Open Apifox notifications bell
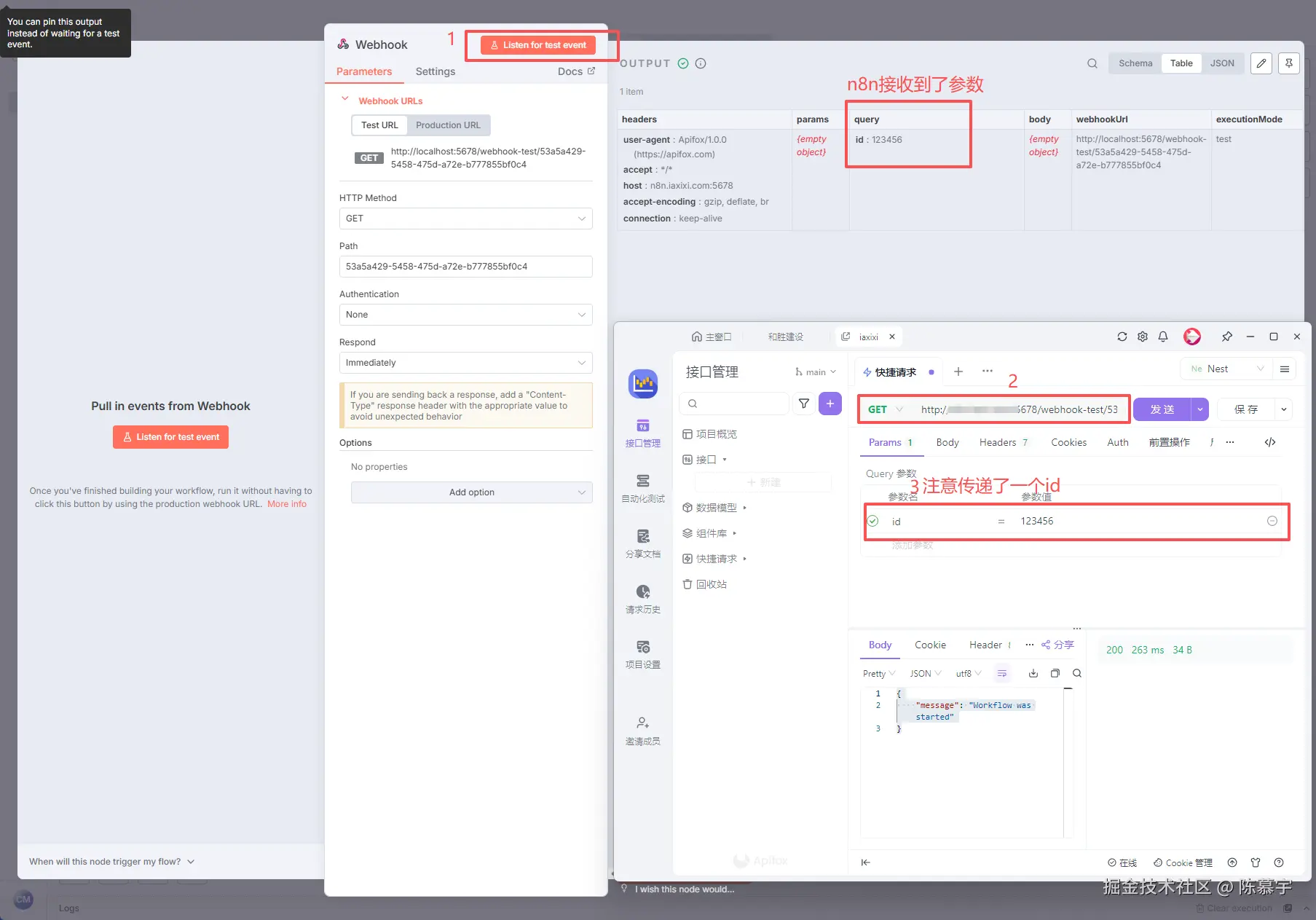 1163,337
